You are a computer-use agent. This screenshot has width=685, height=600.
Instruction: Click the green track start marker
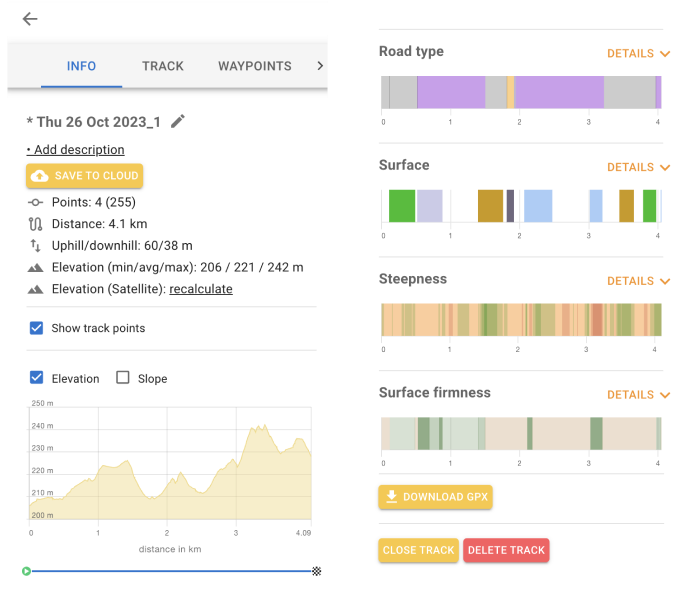pyautogui.click(x=27, y=571)
